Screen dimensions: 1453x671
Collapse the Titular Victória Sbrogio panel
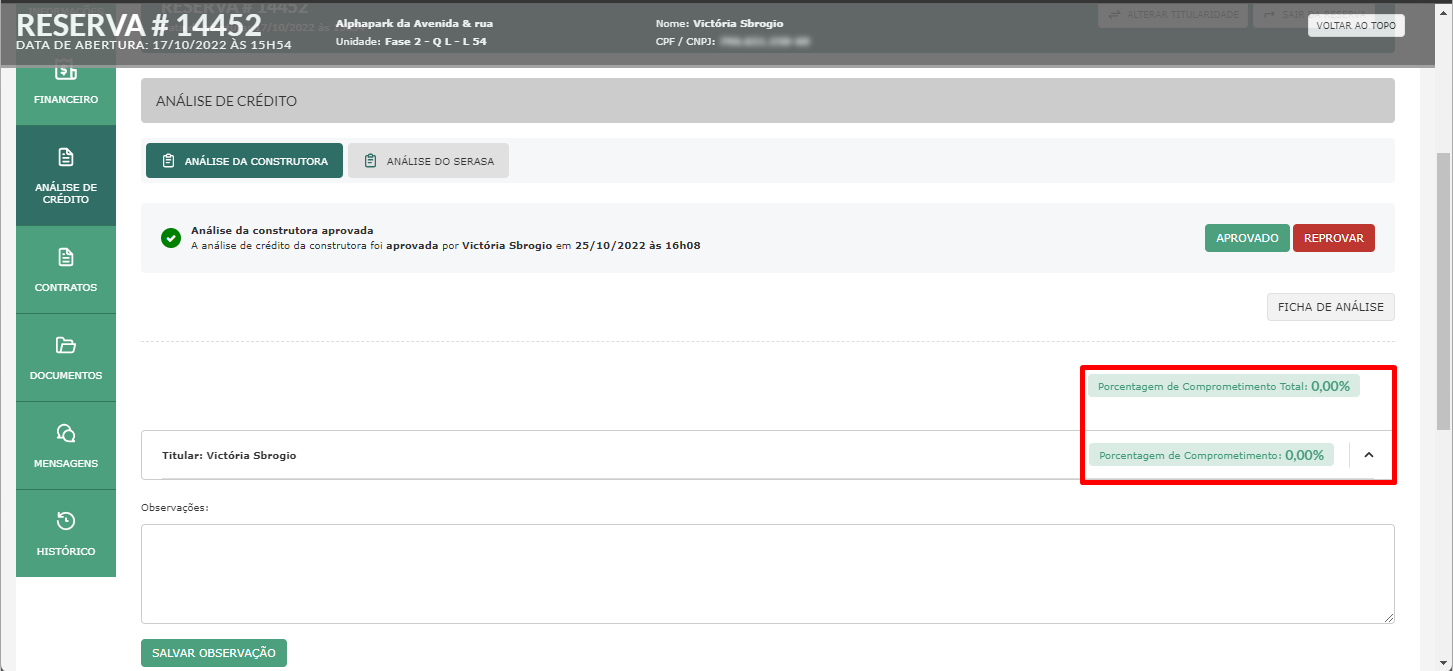click(x=1369, y=455)
